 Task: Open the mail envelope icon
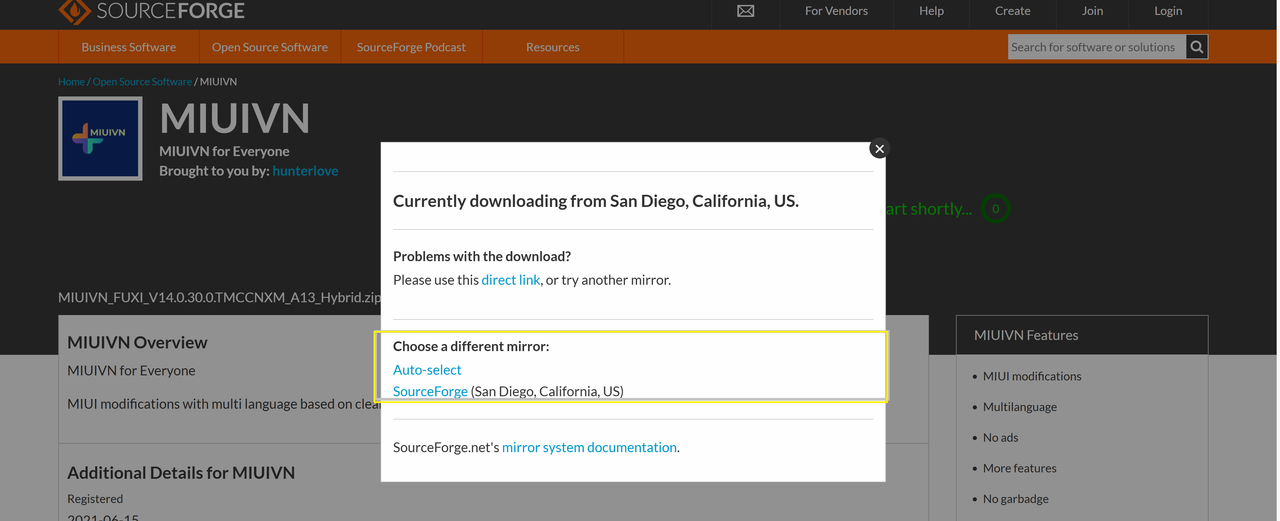pyautogui.click(x=746, y=11)
